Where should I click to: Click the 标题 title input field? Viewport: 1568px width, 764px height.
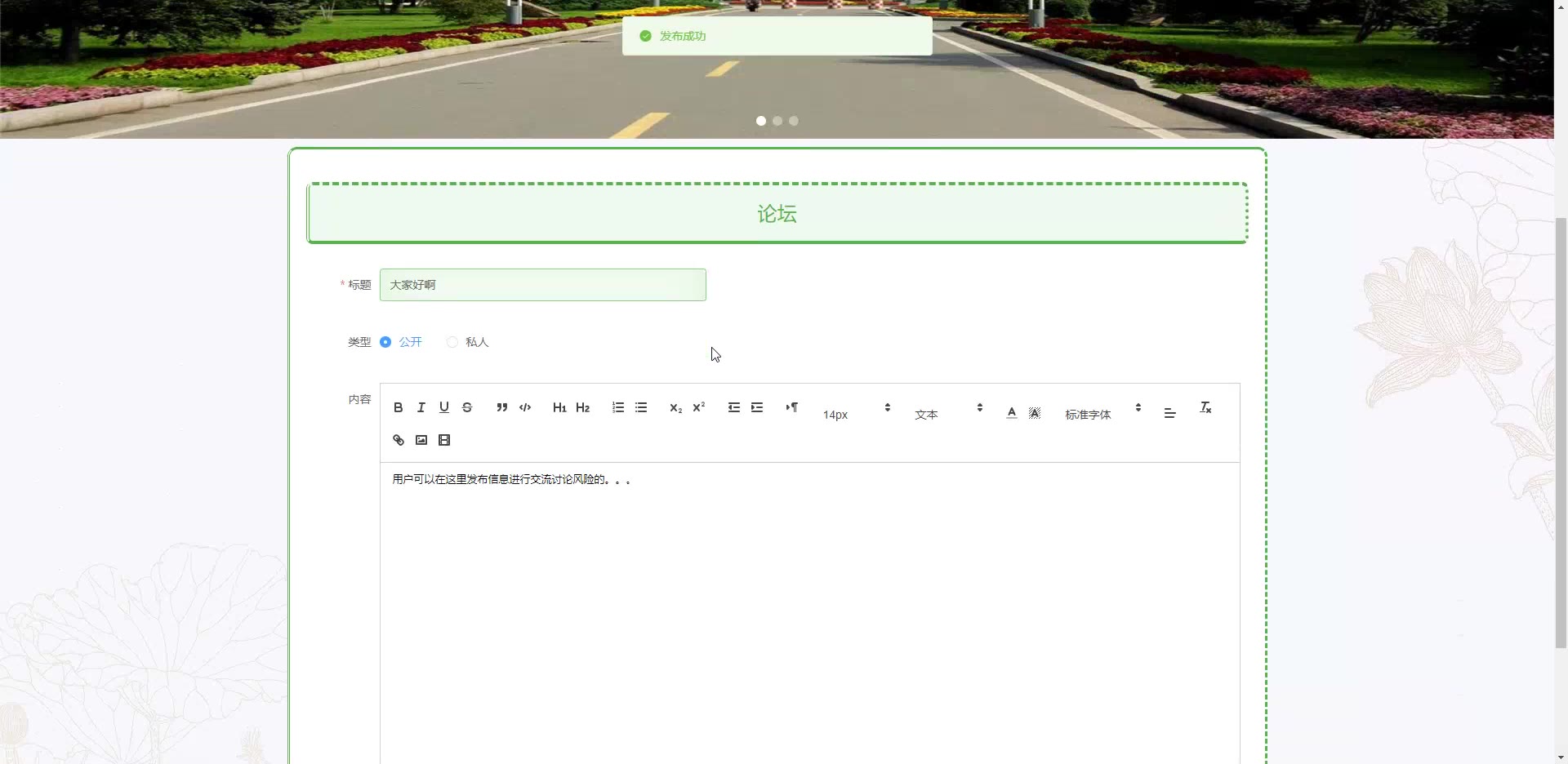tap(543, 285)
